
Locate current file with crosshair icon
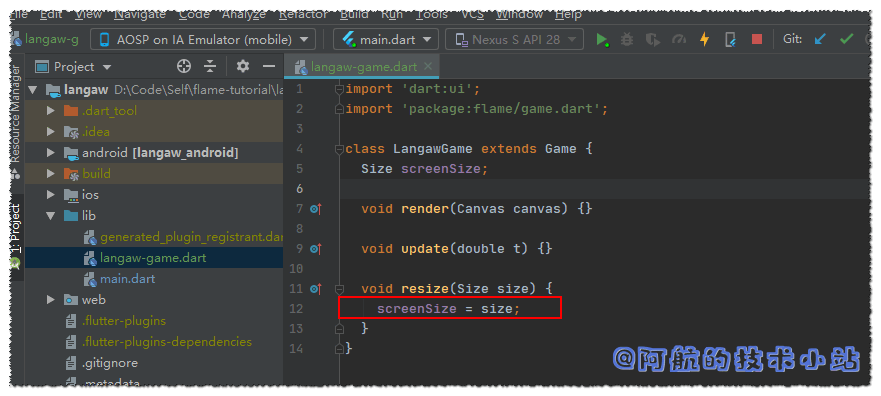[184, 67]
